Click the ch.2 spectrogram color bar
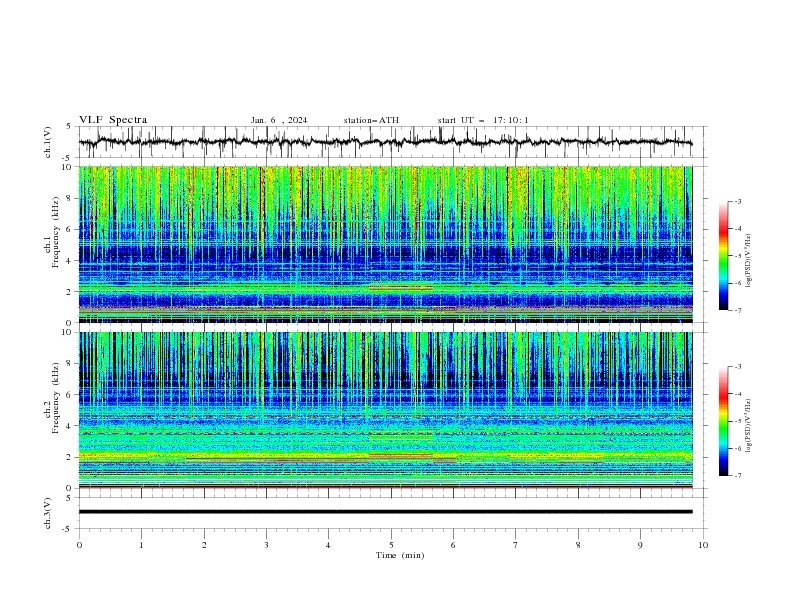792x612 pixels. coord(723,421)
